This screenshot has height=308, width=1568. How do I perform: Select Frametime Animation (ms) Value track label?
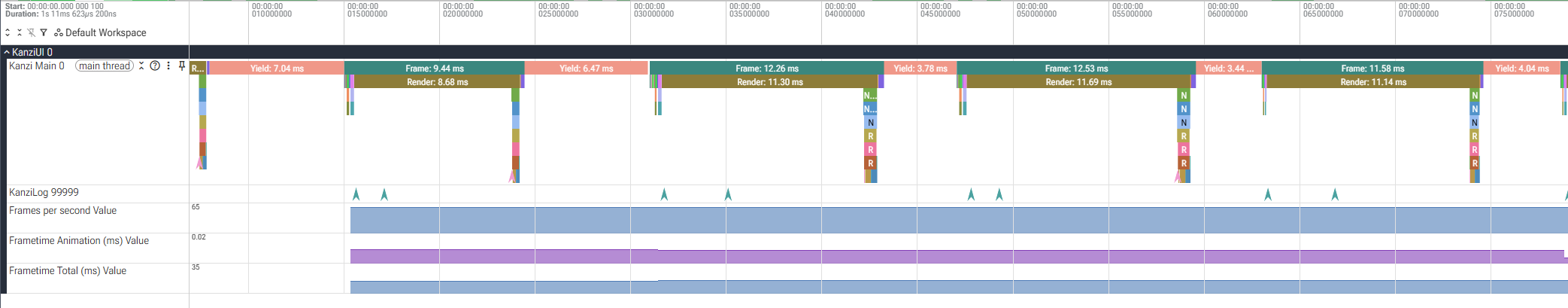pos(79,240)
